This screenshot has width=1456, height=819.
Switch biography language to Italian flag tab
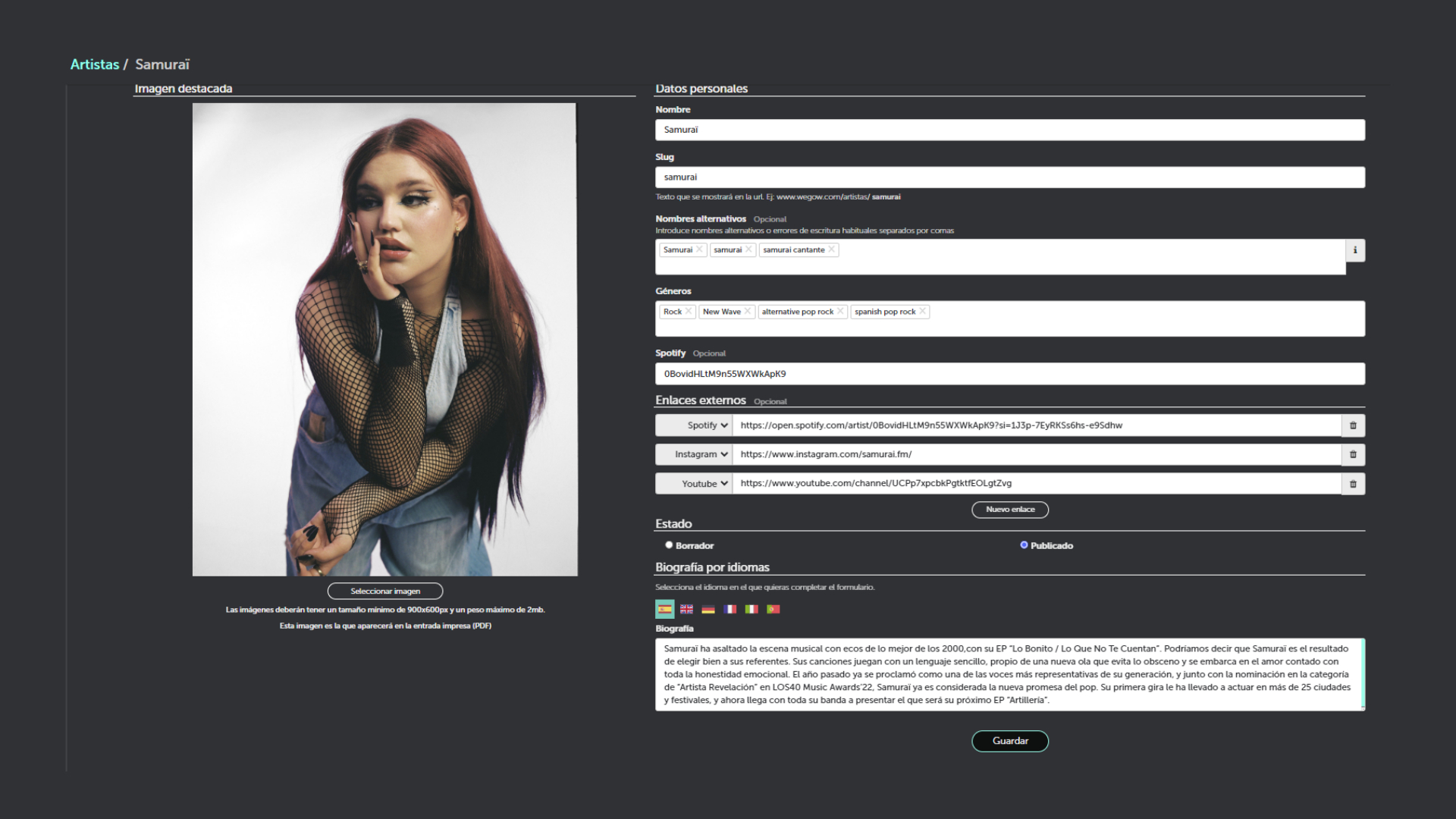(x=752, y=608)
